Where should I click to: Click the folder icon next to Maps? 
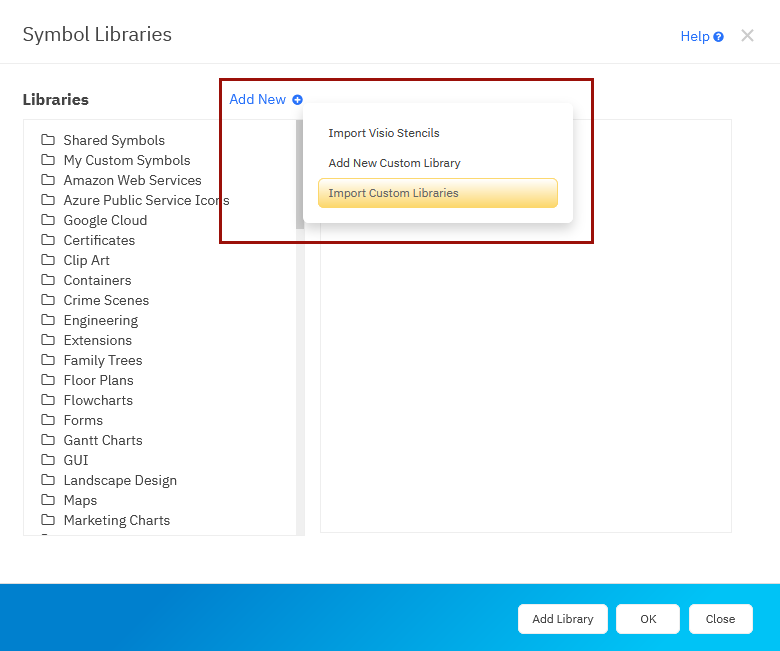tap(47, 500)
